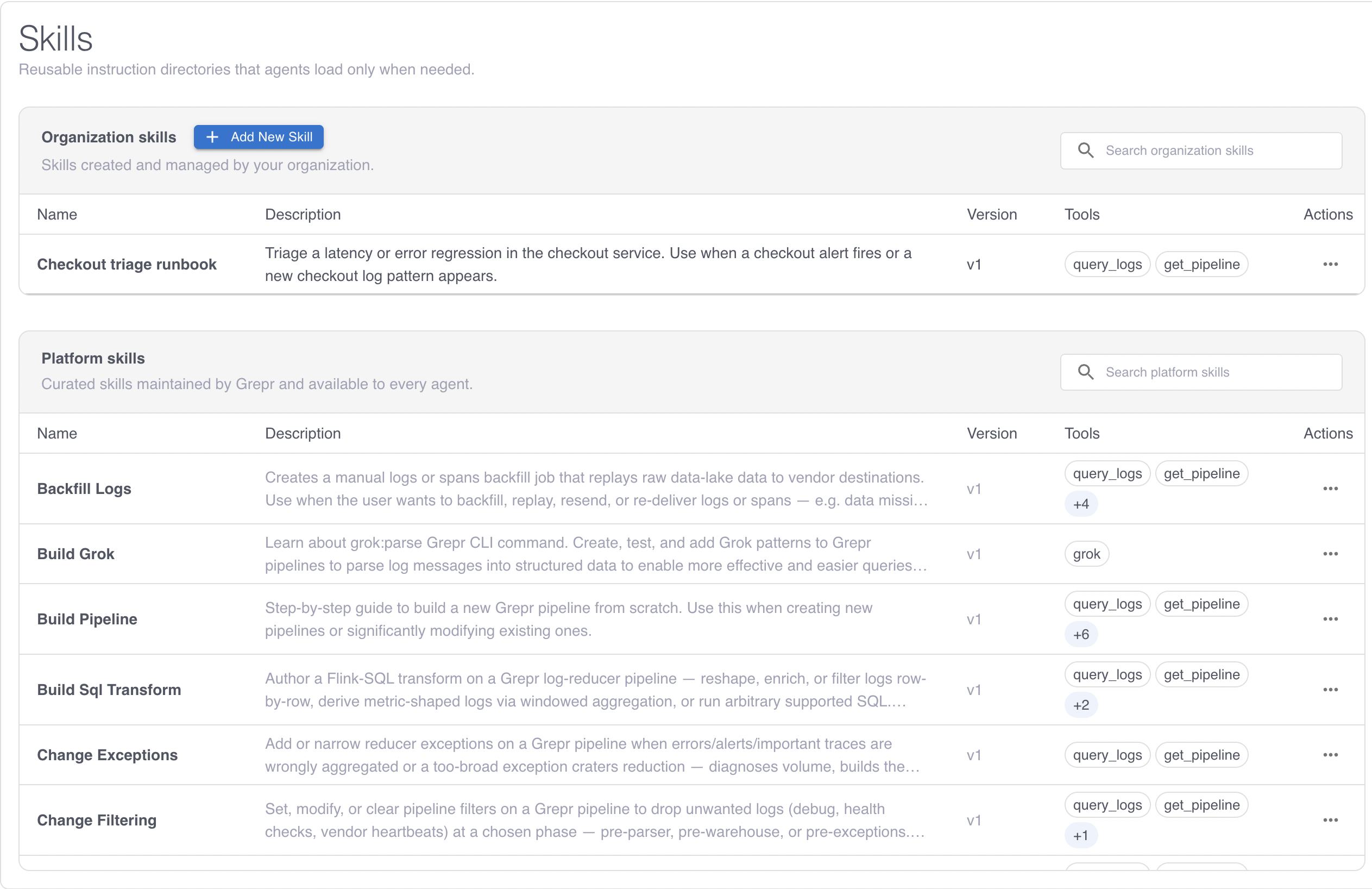Click get_pipeline chip in Change Filtering row

(1201, 805)
